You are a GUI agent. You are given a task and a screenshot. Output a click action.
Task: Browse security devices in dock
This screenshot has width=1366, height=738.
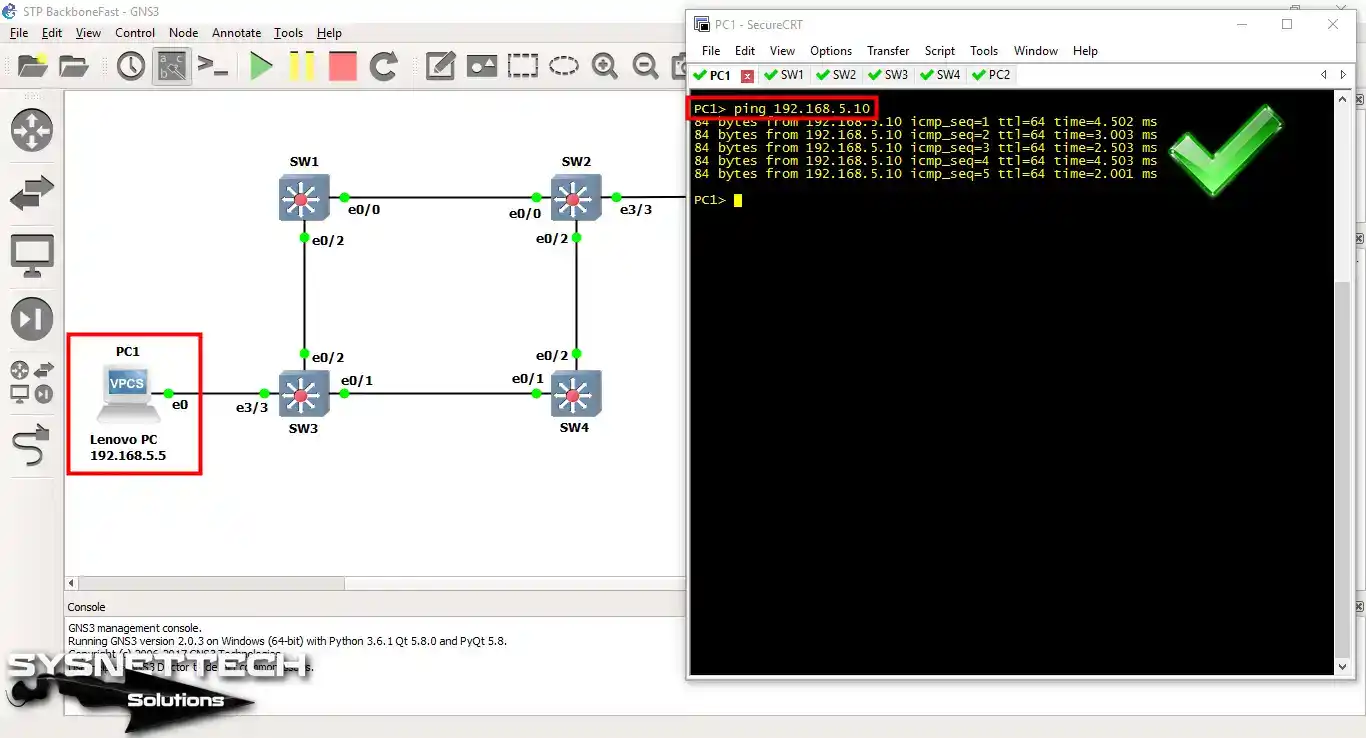tap(32, 320)
